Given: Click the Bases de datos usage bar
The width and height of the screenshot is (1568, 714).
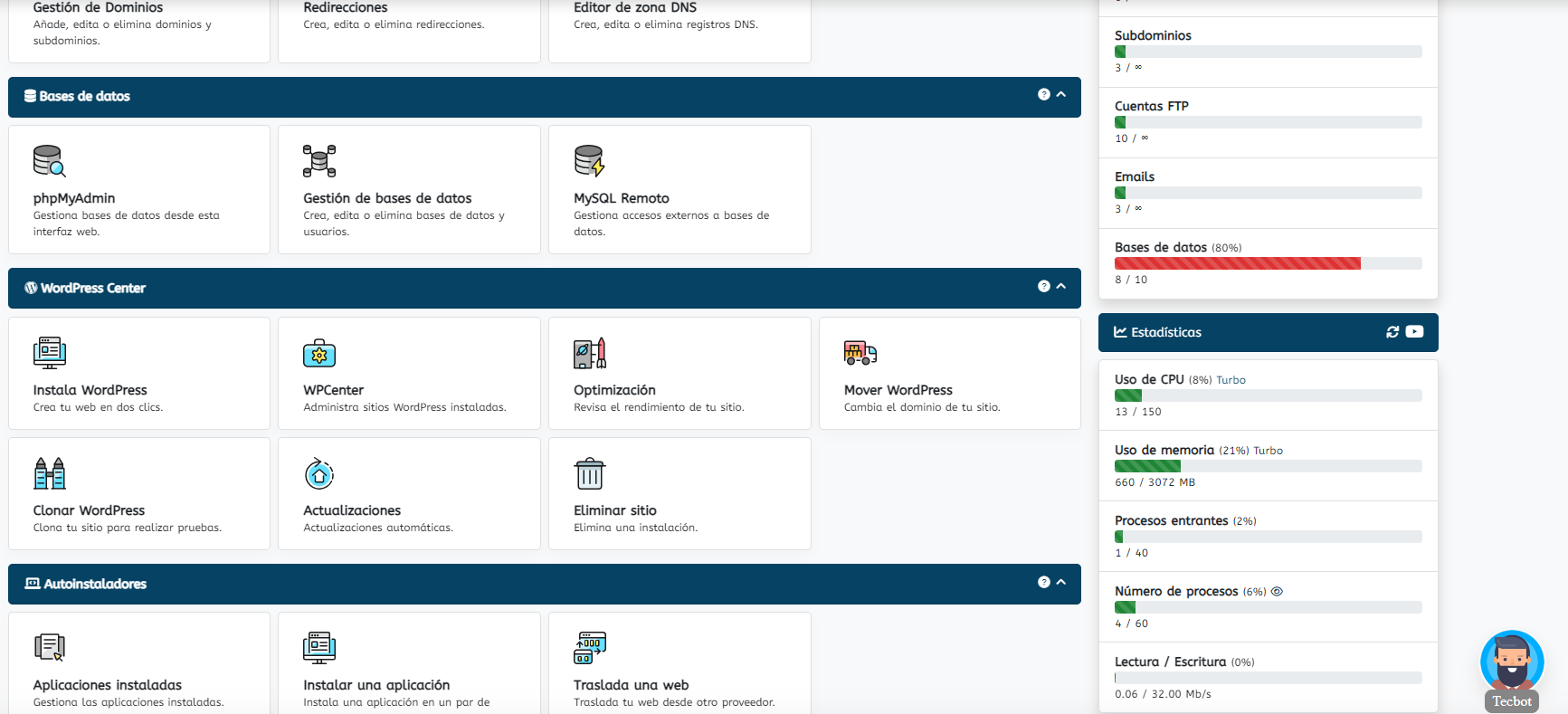Looking at the screenshot, I should [1269, 263].
